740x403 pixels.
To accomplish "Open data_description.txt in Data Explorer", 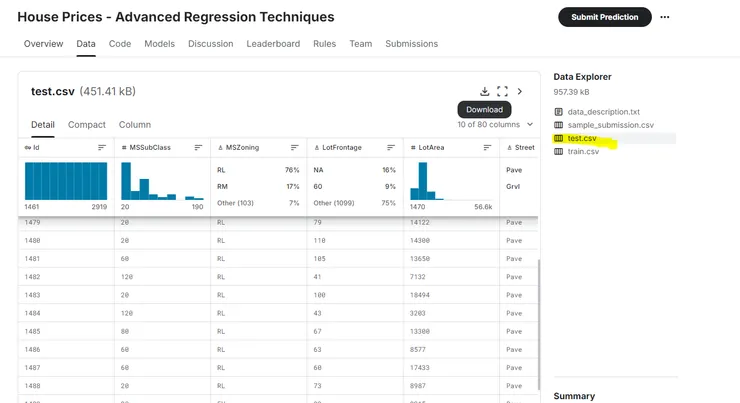I will (x=603, y=112).
